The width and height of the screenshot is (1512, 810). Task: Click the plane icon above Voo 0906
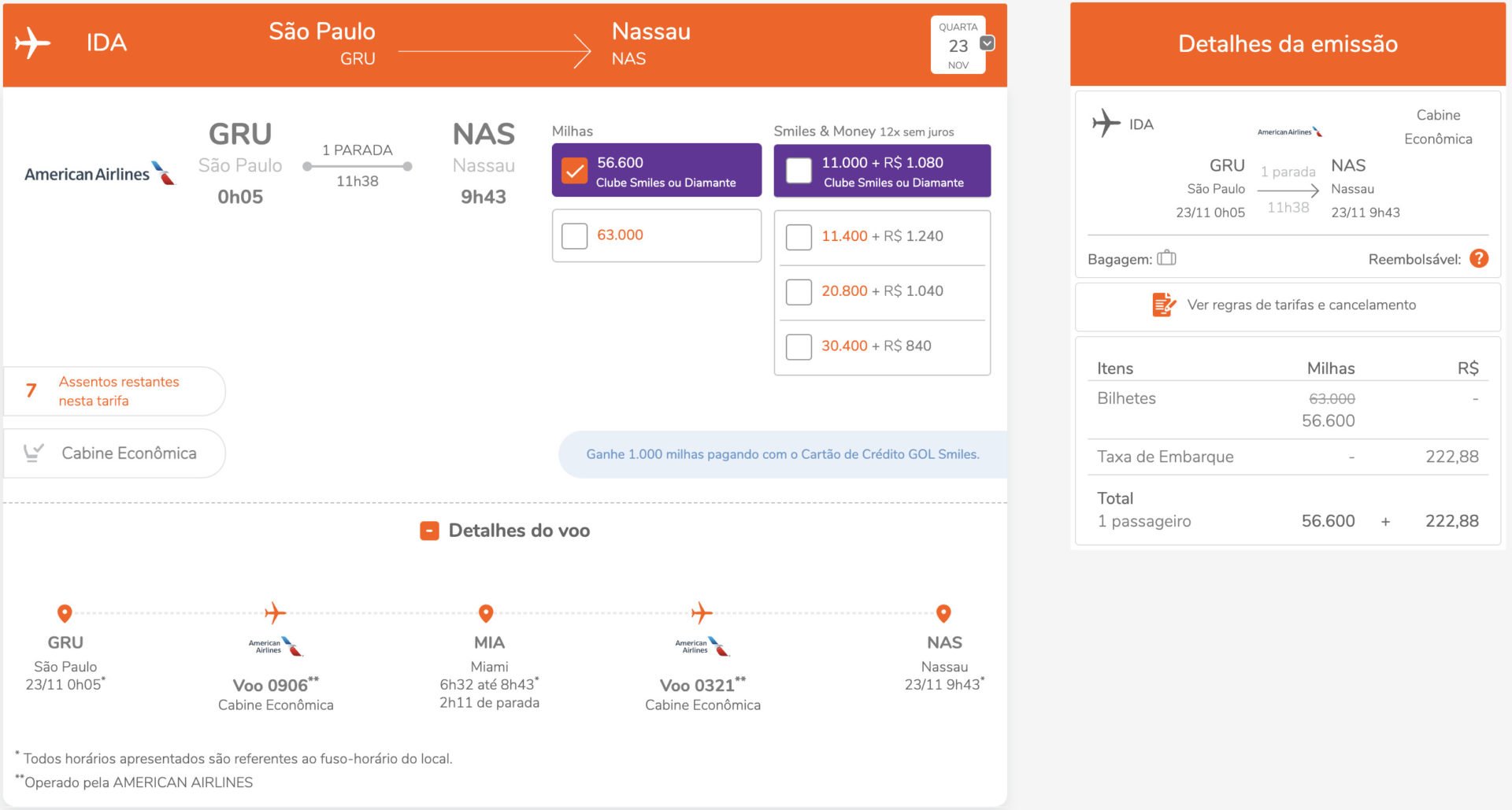pyautogui.click(x=275, y=612)
